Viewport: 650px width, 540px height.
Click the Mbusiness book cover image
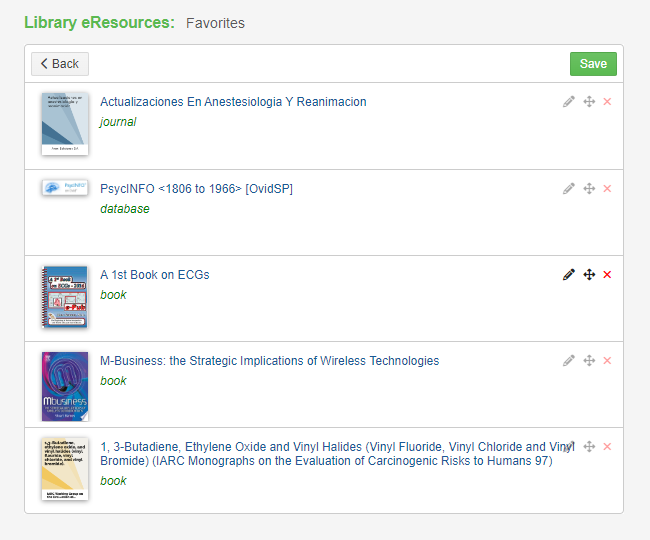(65, 386)
